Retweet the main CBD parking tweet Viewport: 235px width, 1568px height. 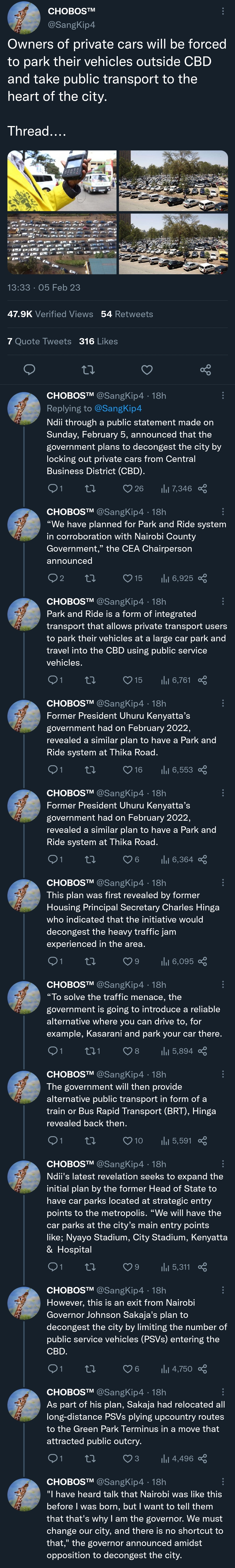coord(88,369)
